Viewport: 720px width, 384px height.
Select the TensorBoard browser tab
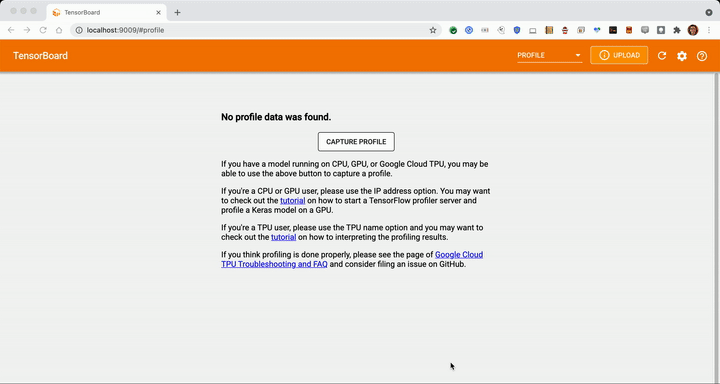pos(107,12)
